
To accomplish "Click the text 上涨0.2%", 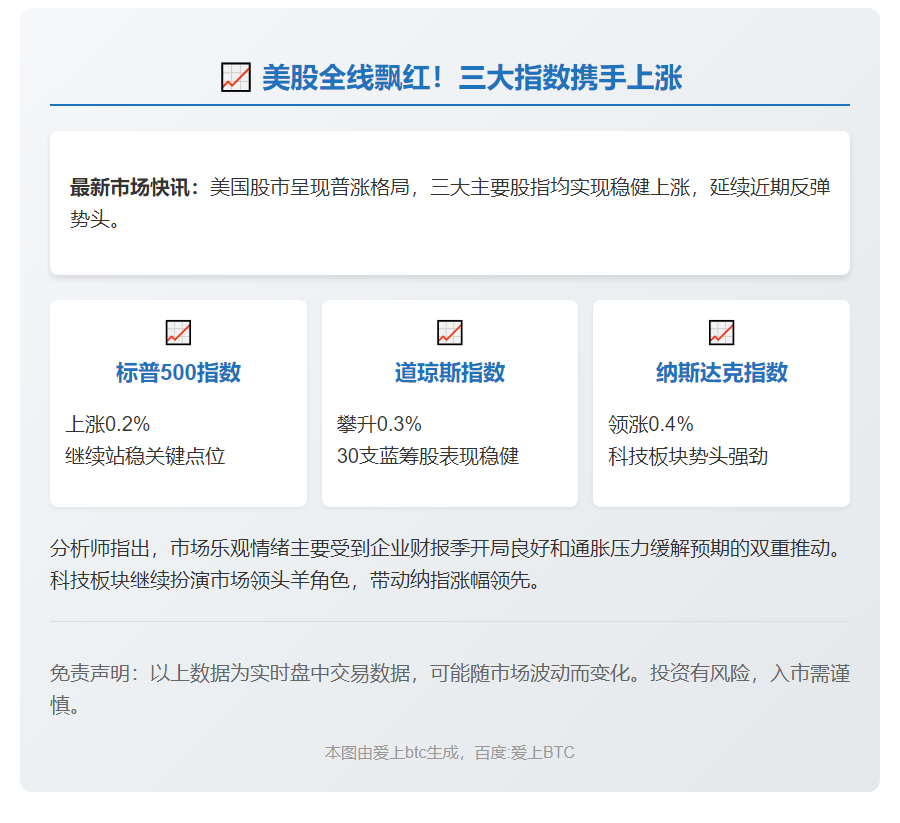I will [107, 425].
